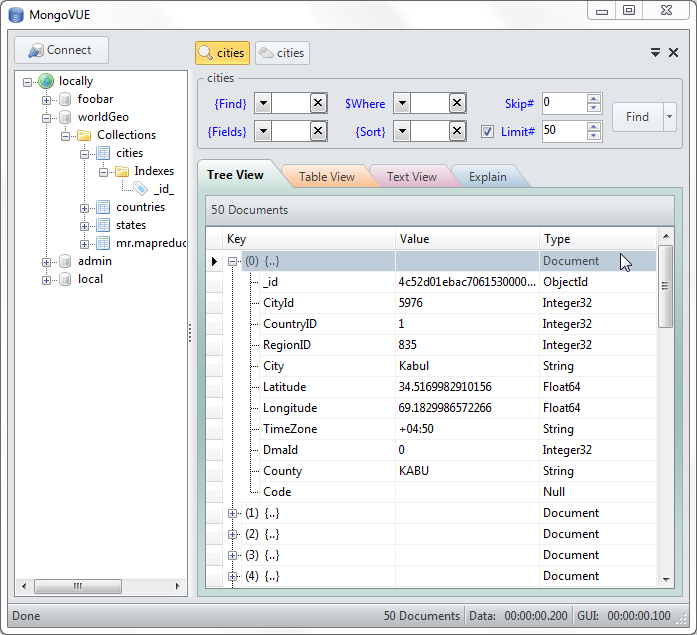The height and width of the screenshot is (635, 697).
Task: Select the countries collection table icon
Action: coord(103,207)
